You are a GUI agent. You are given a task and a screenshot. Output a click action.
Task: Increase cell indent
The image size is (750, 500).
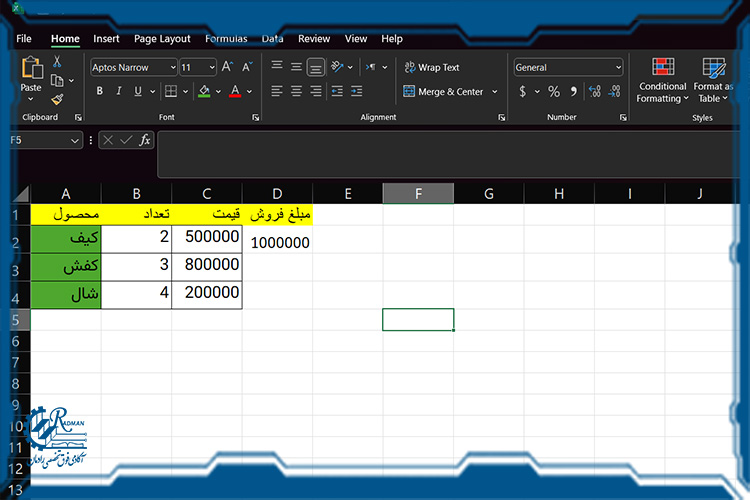pyautogui.click(x=357, y=91)
